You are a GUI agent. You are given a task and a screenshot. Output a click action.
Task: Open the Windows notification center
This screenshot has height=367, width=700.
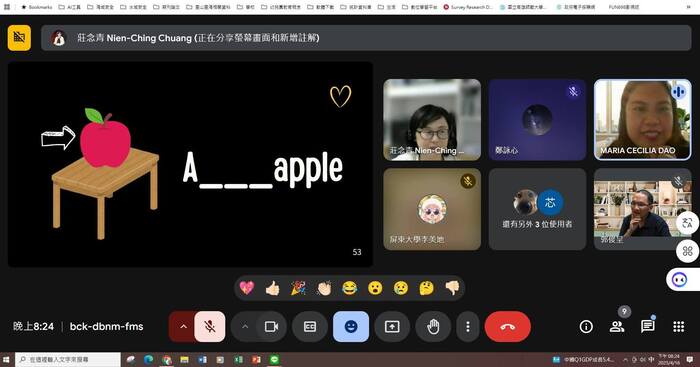pyautogui.click(x=690, y=359)
